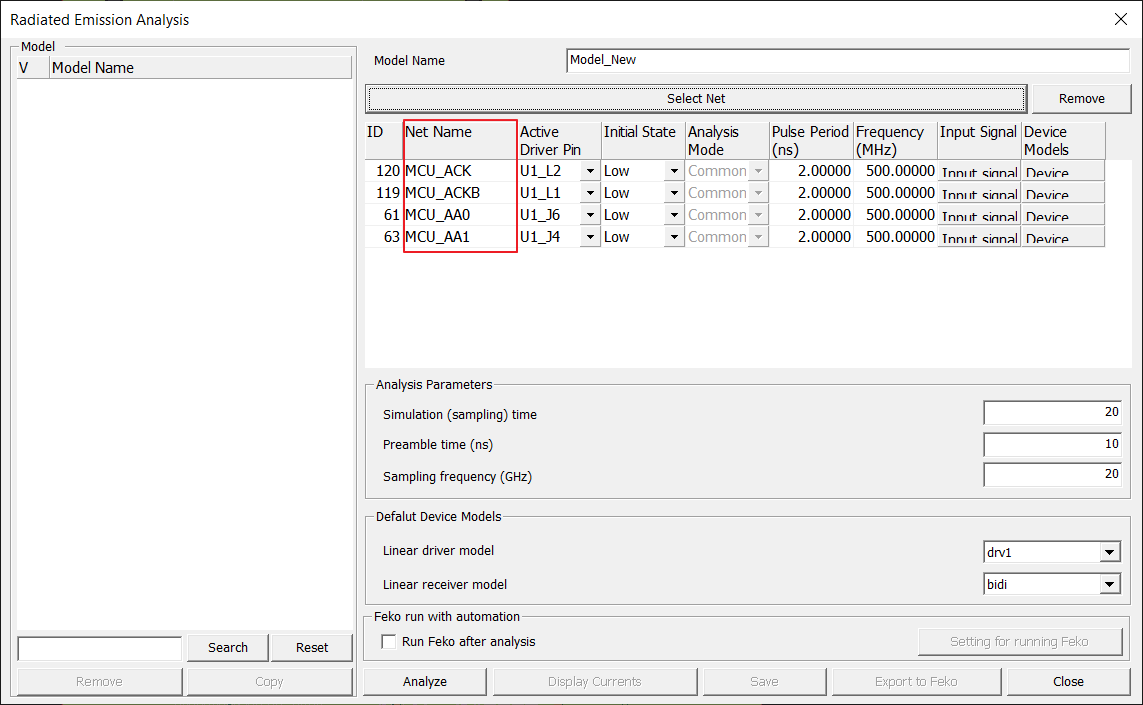
Task: Click Device button for MCU_AA0 row
Action: (x=1063, y=216)
